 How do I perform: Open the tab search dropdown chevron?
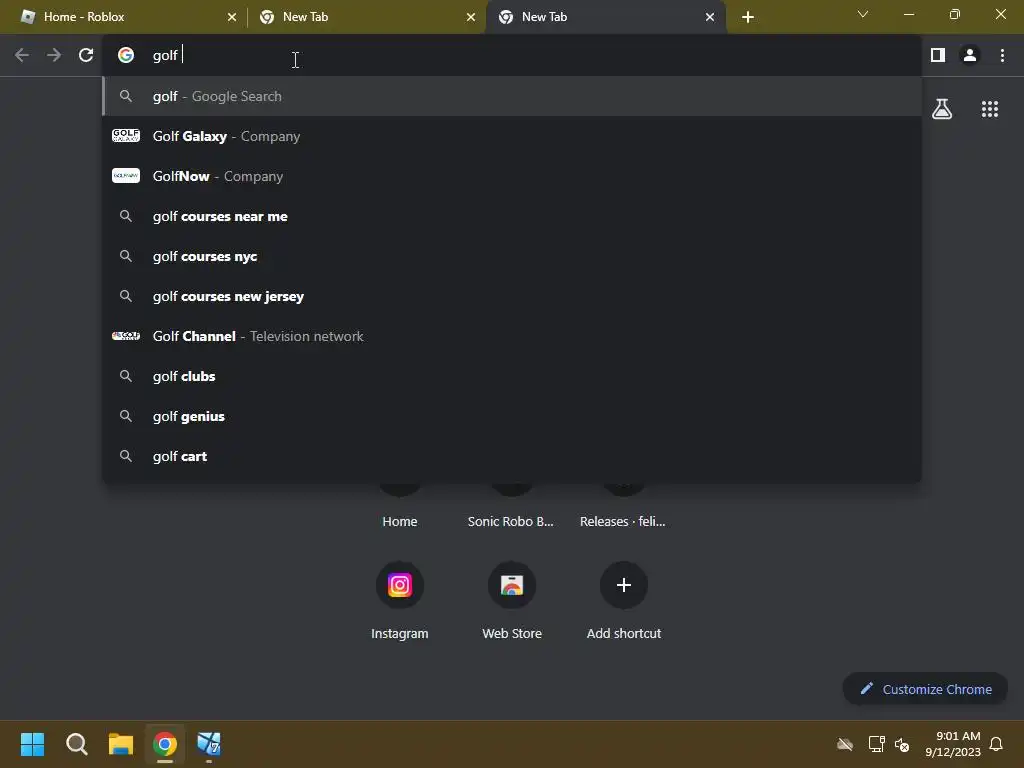(x=863, y=14)
